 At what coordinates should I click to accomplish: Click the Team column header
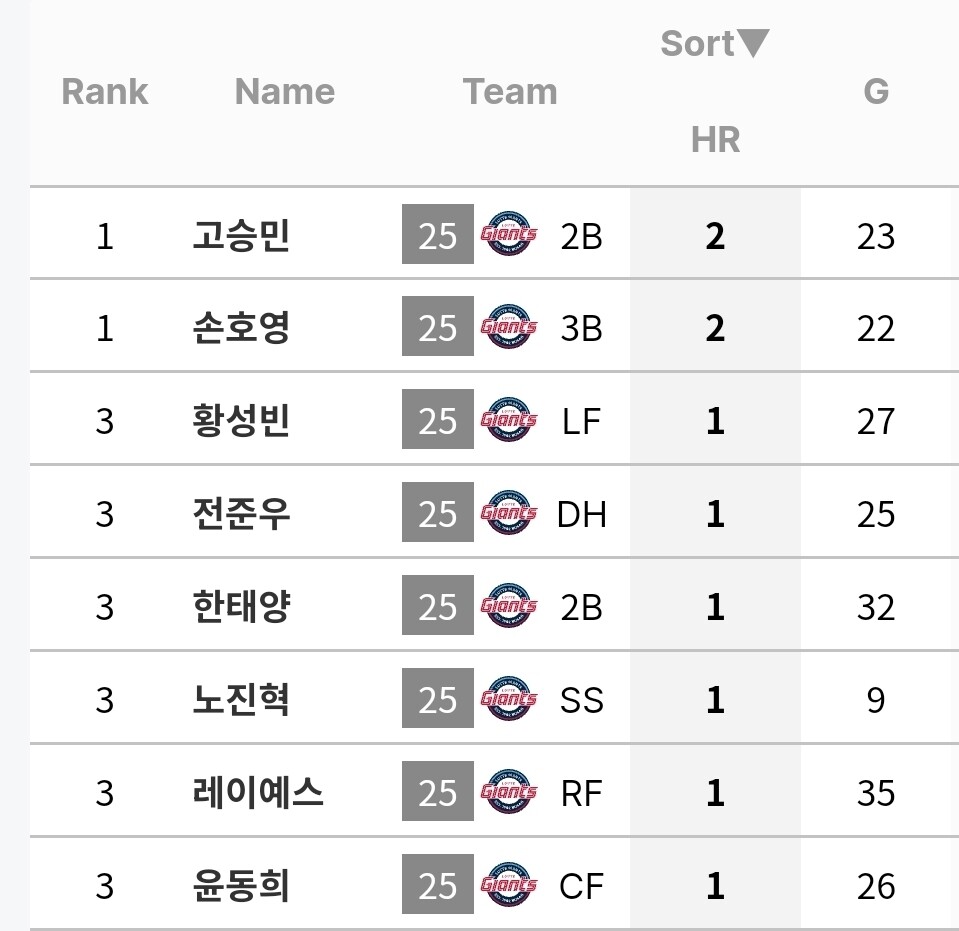click(x=509, y=92)
